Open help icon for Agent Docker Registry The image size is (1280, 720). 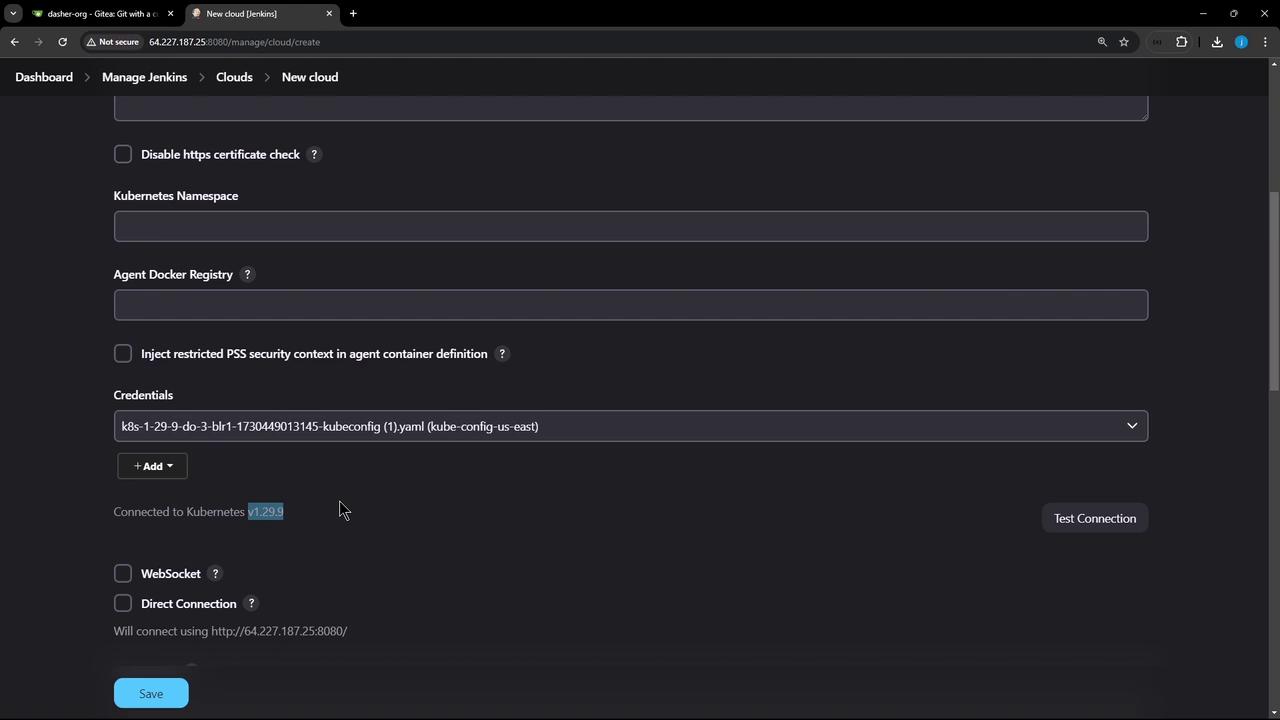[248, 274]
